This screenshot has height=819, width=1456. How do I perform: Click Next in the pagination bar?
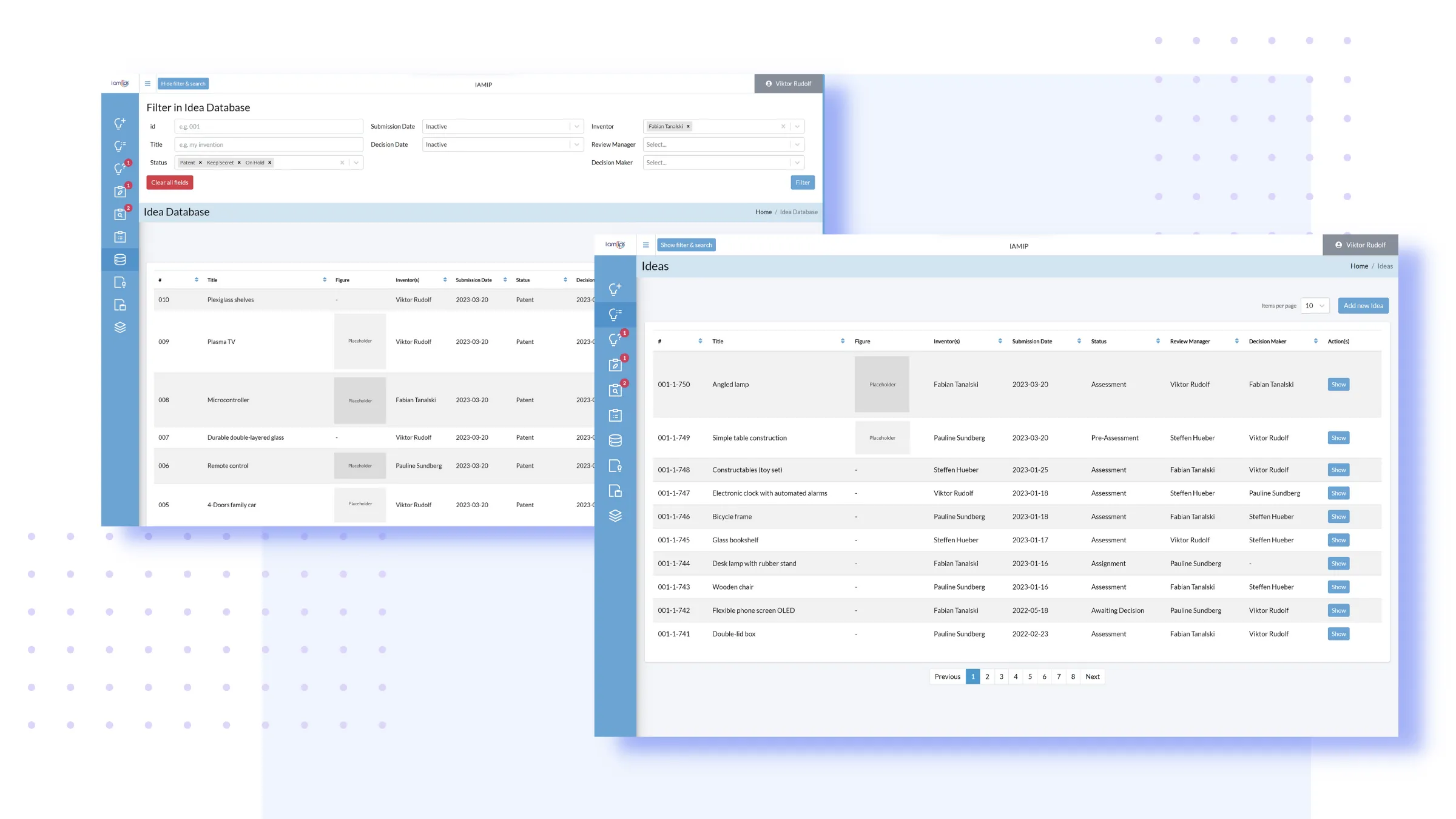[x=1092, y=676]
